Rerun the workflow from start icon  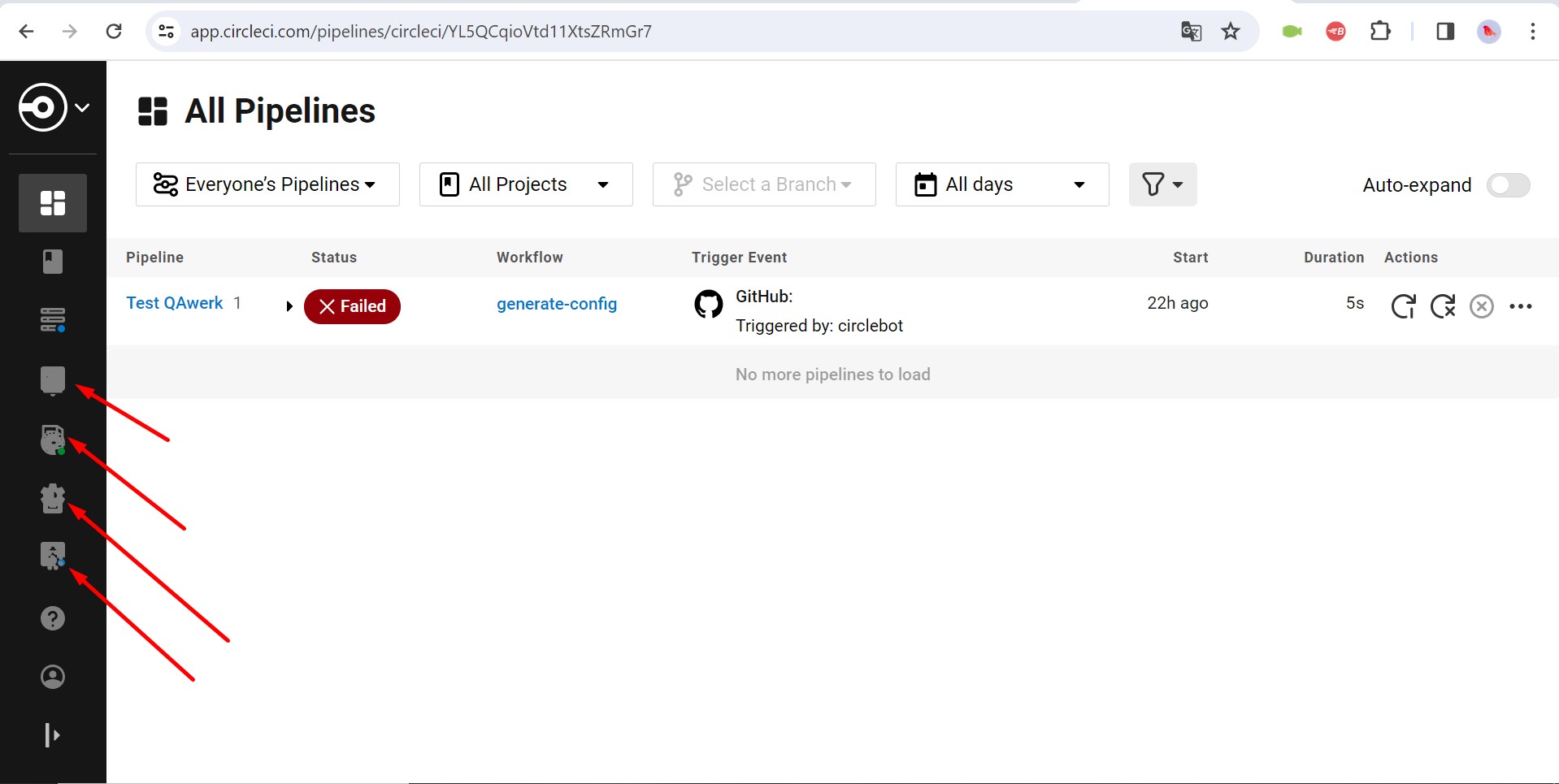click(1403, 306)
